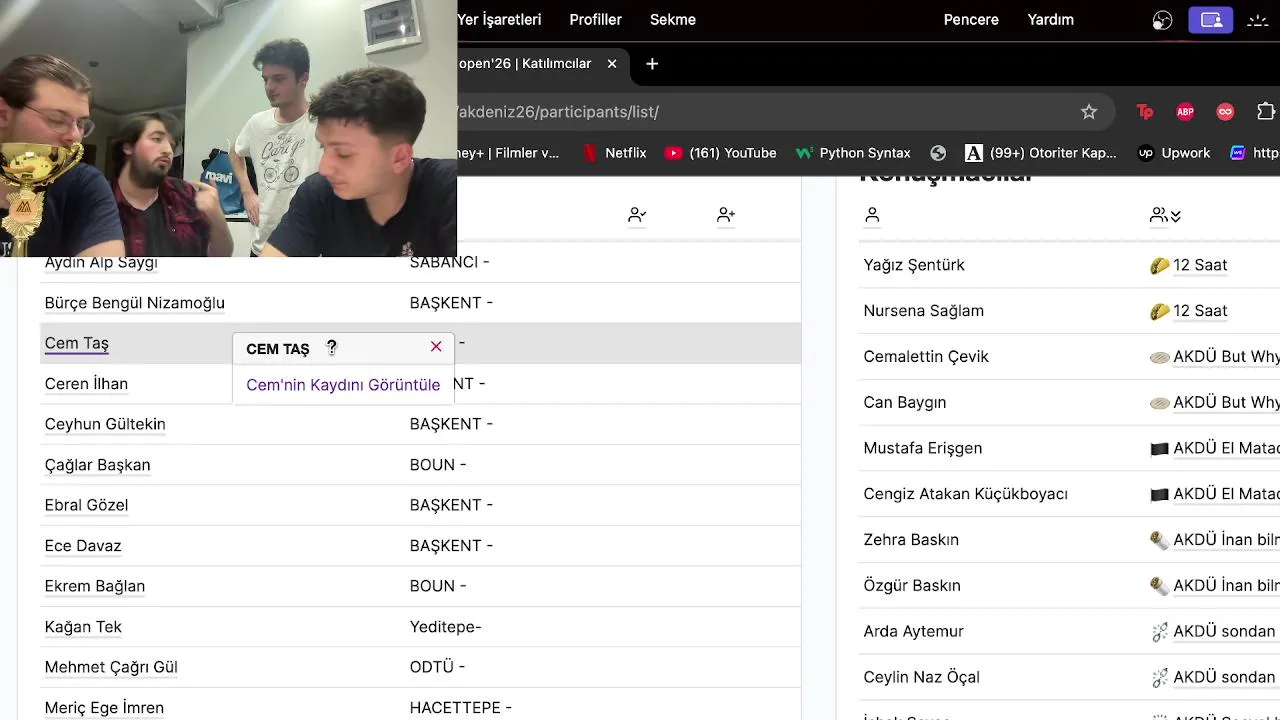The image size is (1280, 720).
Task: Open the Extensions puzzle icon
Action: click(x=1266, y=112)
